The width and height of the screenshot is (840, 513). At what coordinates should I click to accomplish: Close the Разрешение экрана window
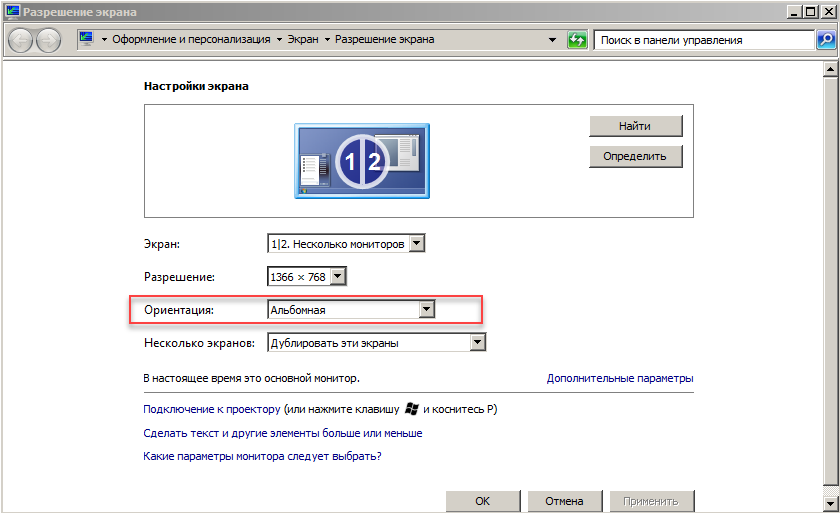828,11
